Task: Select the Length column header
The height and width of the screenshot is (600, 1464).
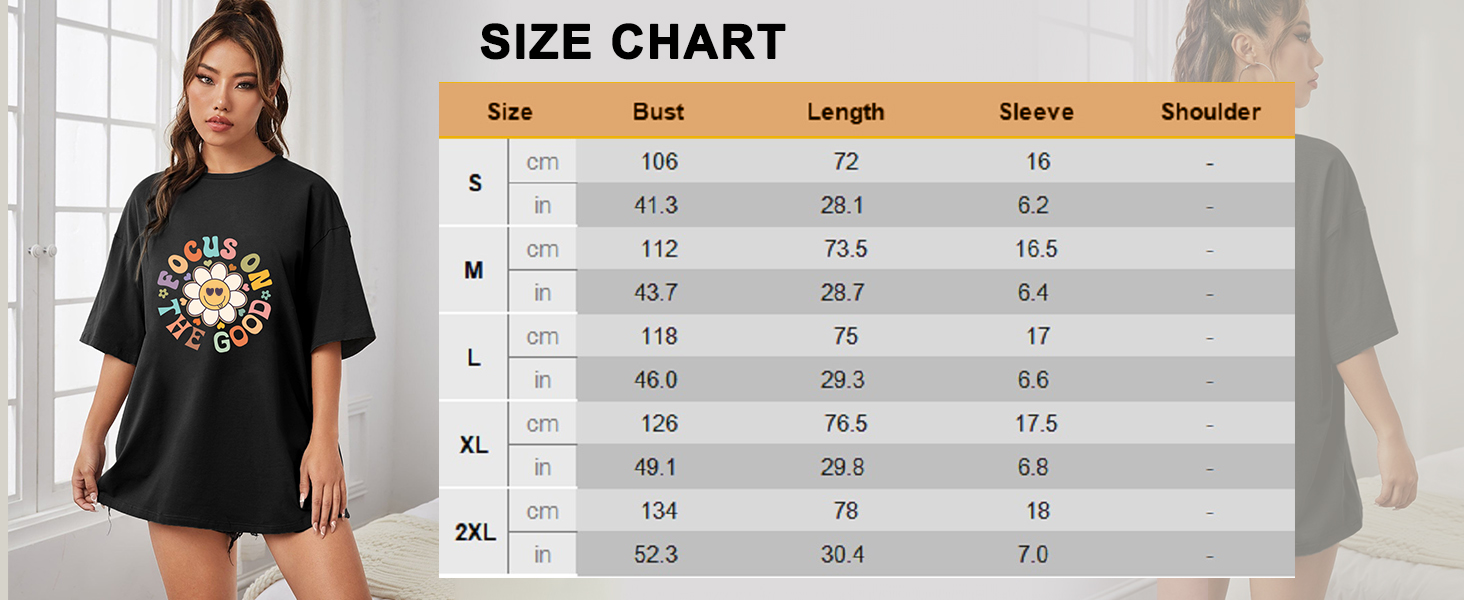Action: (x=846, y=112)
